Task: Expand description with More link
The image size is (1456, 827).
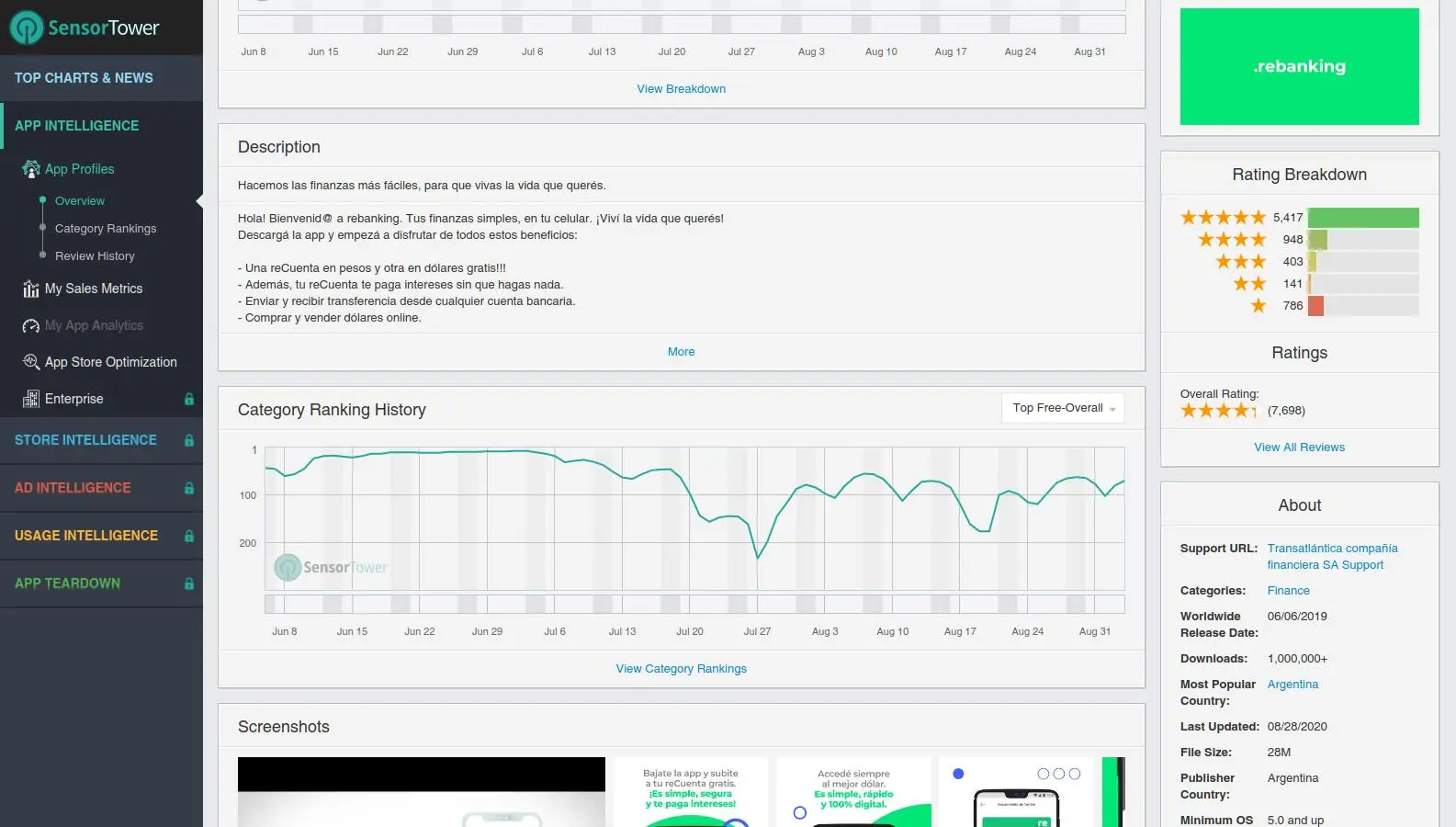Action: [x=682, y=352]
